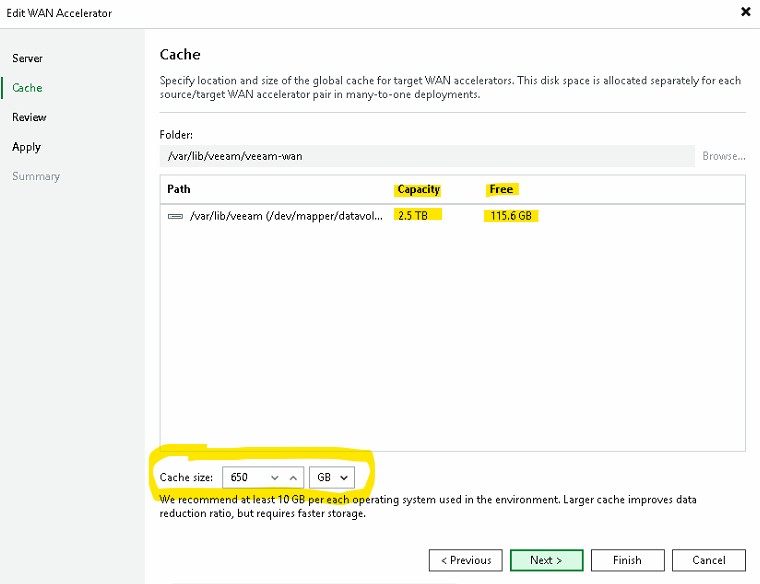The image size is (760, 584).
Task: Sort by the Free column header
Action: click(x=501, y=189)
